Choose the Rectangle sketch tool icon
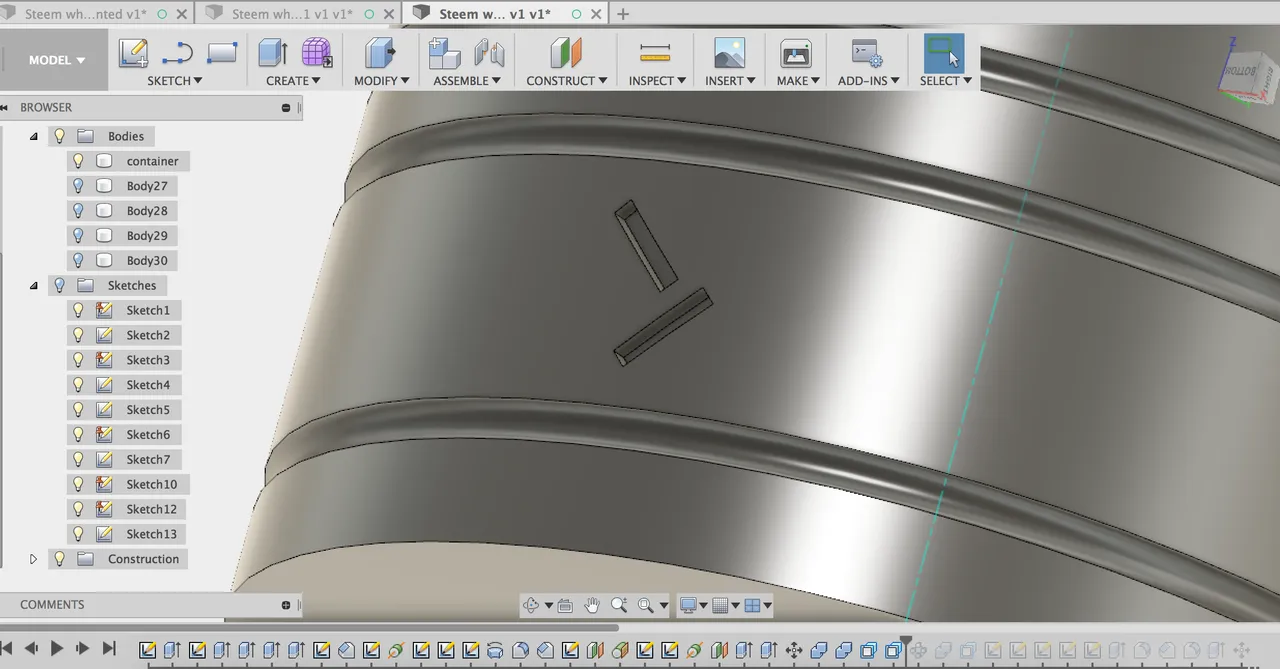The width and height of the screenshot is (1280, 669). coord(222,53)
